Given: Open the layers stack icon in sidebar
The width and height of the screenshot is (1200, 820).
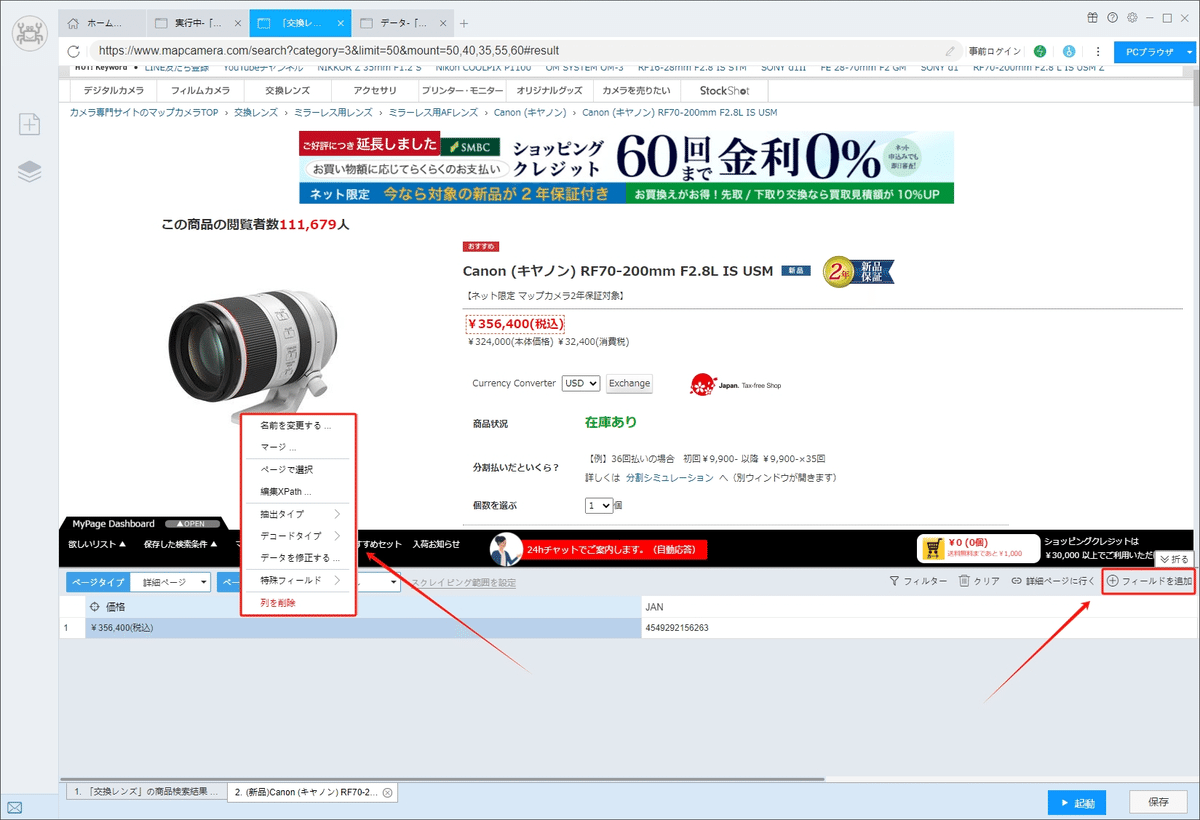Looking at the screenshot, I should [x=30, y=172].
